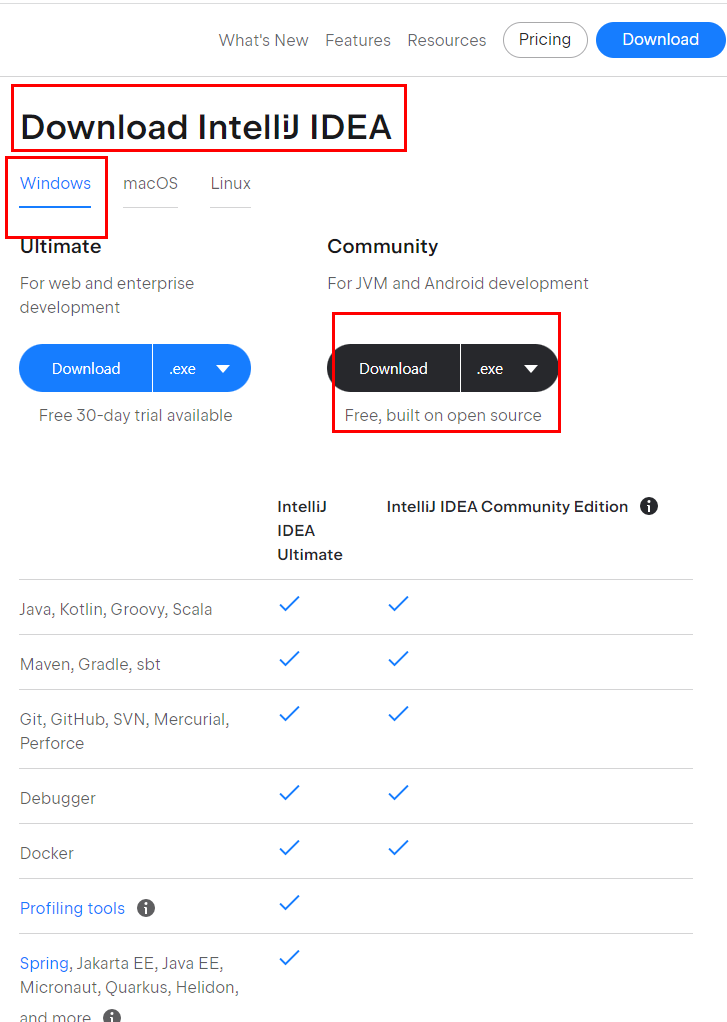Click the 'Debugger' row label
Screen dimensions: 727x1022
point(58,798)
